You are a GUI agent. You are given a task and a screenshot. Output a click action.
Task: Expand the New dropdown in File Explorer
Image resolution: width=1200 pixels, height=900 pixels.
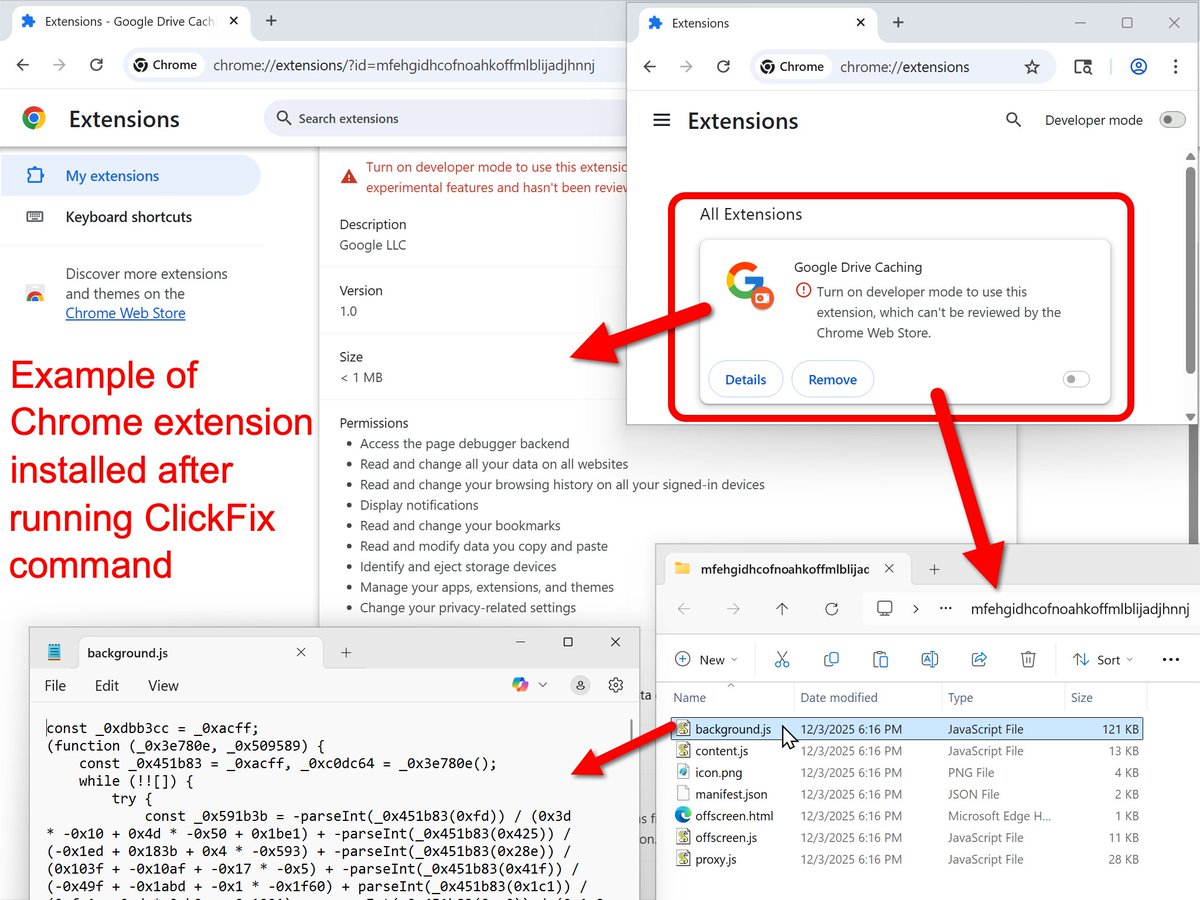(x=708, y=659)
